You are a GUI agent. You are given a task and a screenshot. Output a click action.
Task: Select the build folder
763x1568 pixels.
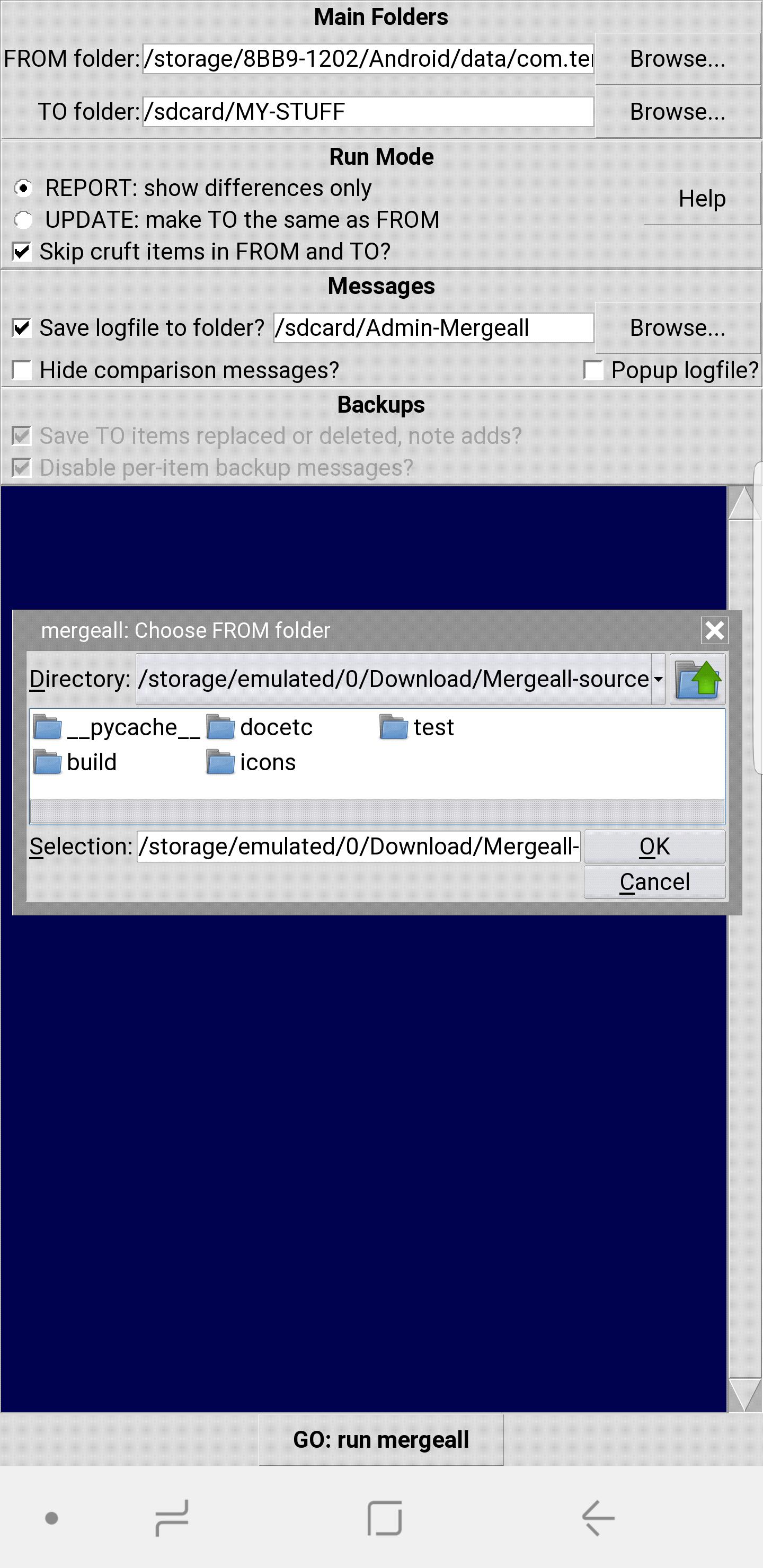[75, 762]
